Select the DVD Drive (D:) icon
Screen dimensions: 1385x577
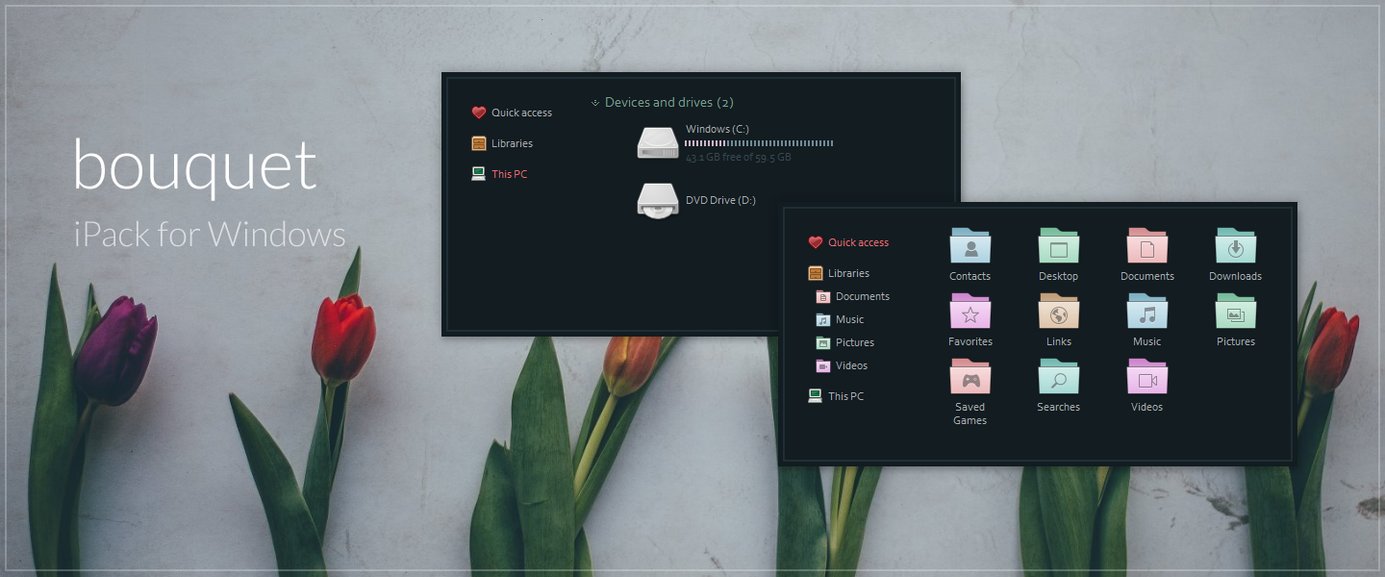[x=658, y=200]
